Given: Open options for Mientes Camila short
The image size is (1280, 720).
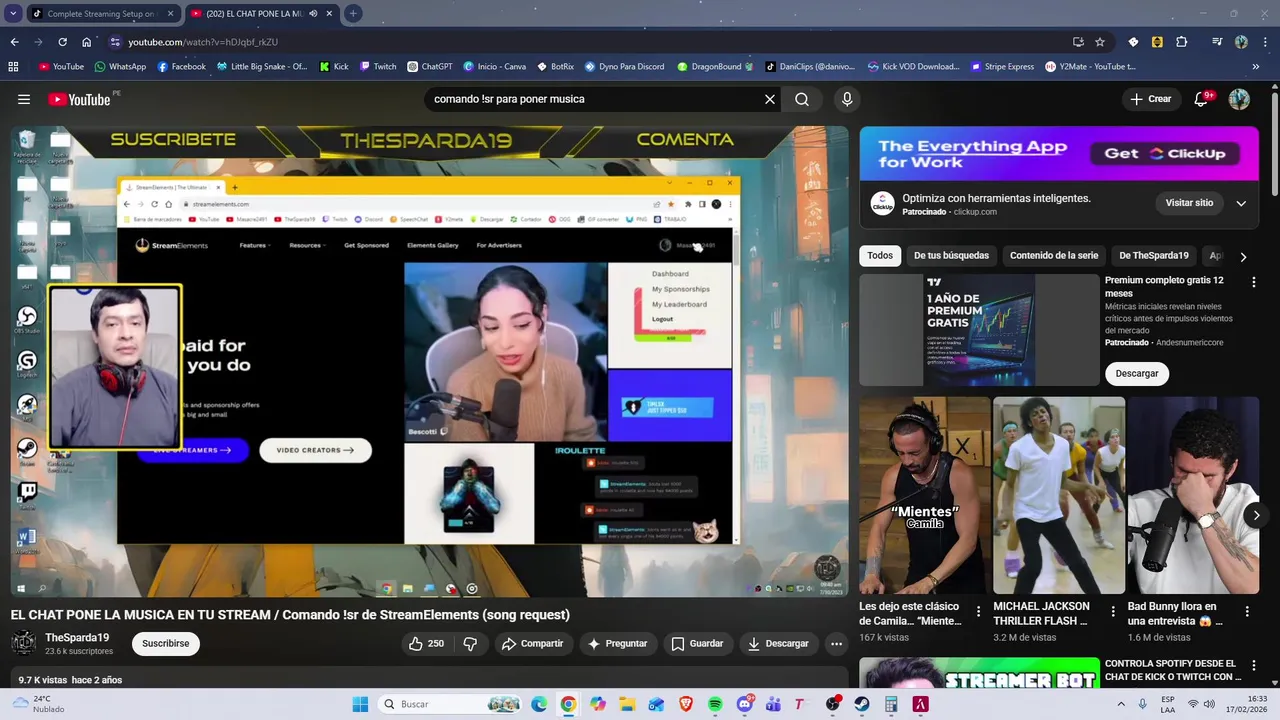Looking at the screenshot, I should pyautogui.click(x=979, y=612).
